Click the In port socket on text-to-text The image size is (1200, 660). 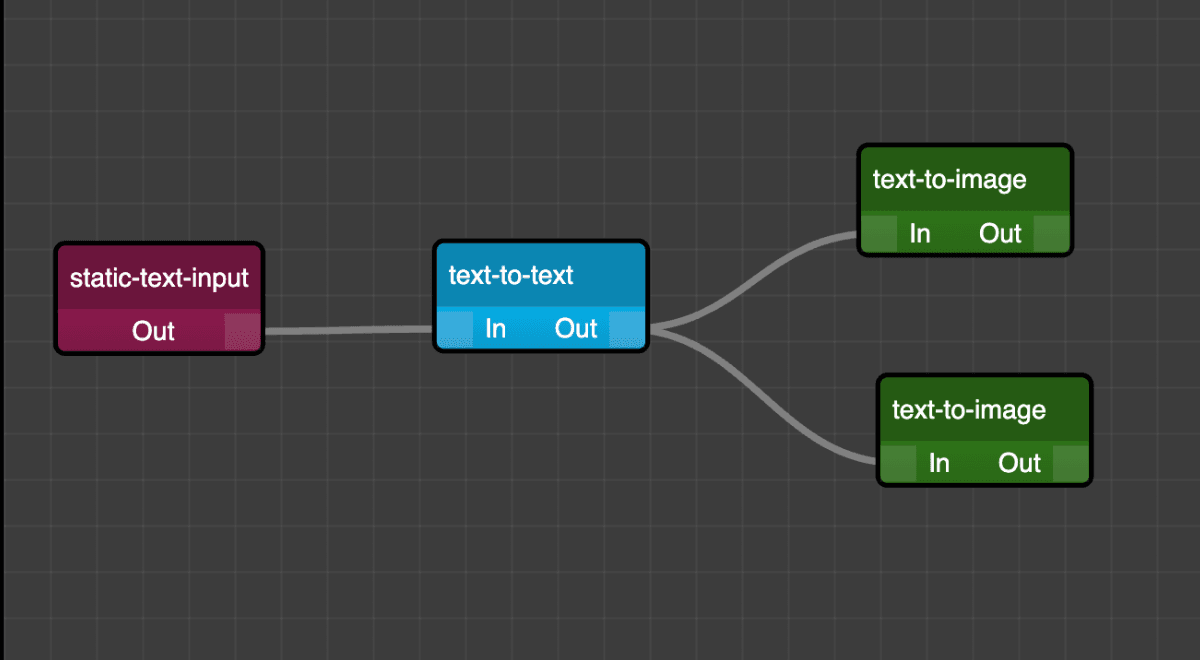click(454, 329)
